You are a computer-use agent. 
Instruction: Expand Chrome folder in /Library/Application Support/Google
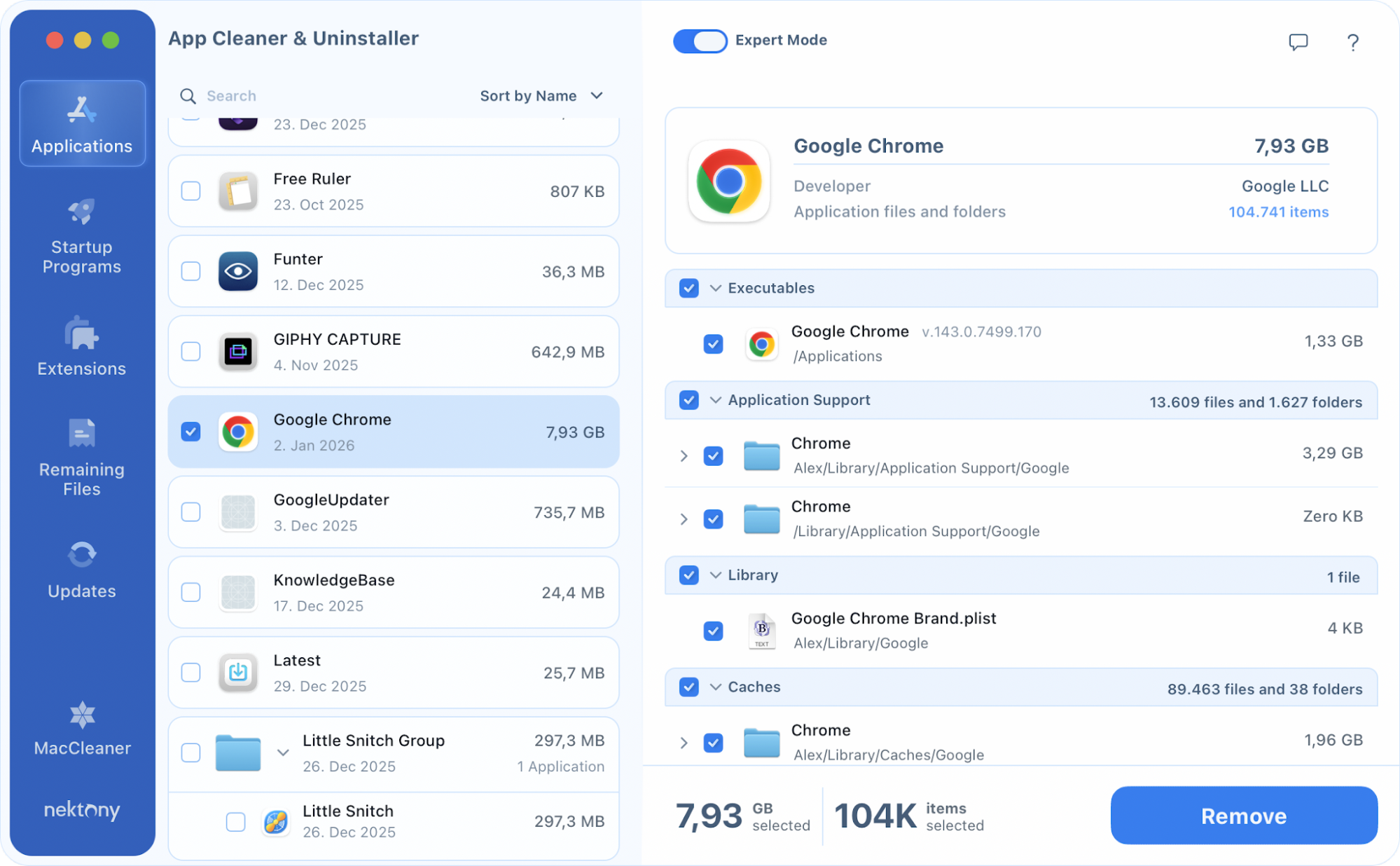pos(684,519)
